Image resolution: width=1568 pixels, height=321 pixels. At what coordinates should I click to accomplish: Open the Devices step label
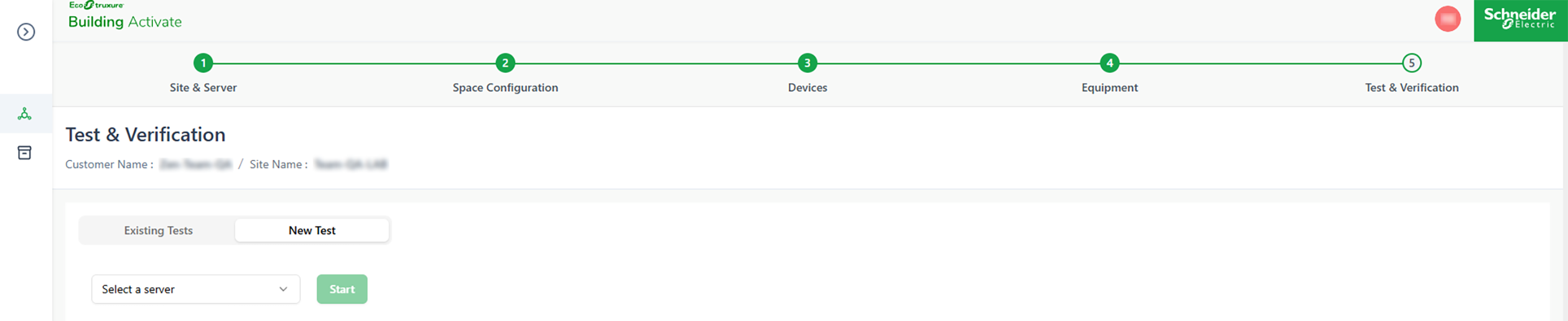[x=807, y=88]
